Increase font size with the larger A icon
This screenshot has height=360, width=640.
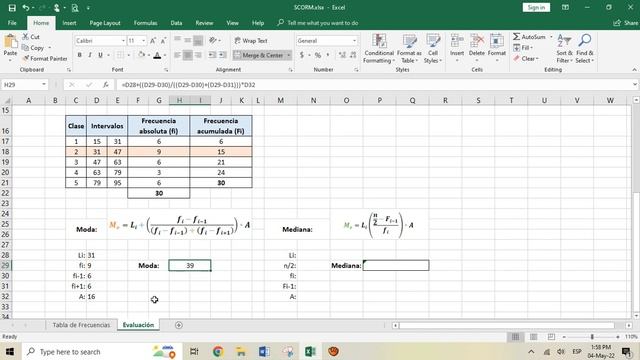pos(153,41)
